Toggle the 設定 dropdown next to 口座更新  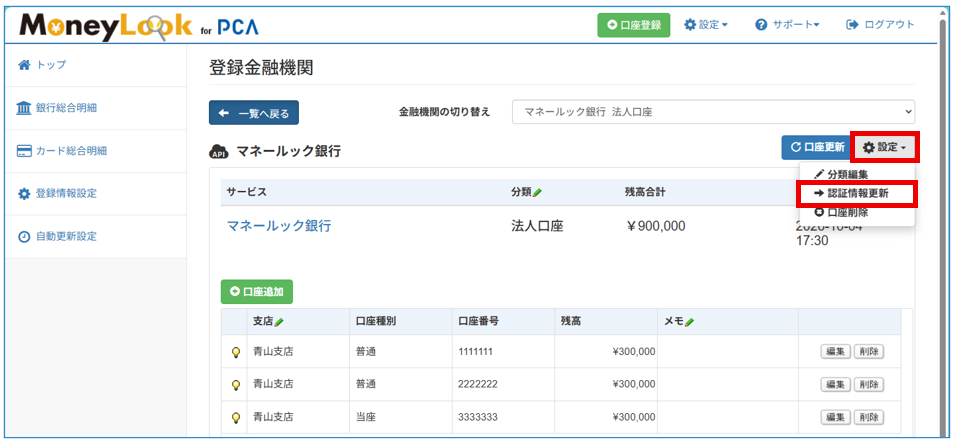pos(884,147)
